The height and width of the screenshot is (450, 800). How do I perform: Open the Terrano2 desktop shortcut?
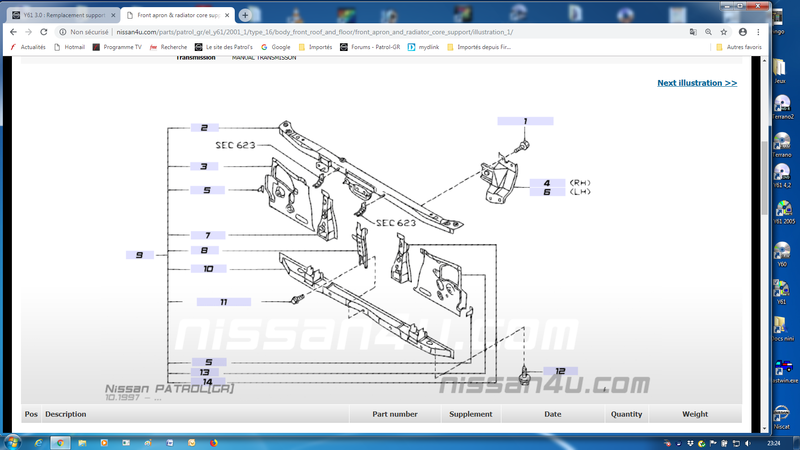[782, 107]
